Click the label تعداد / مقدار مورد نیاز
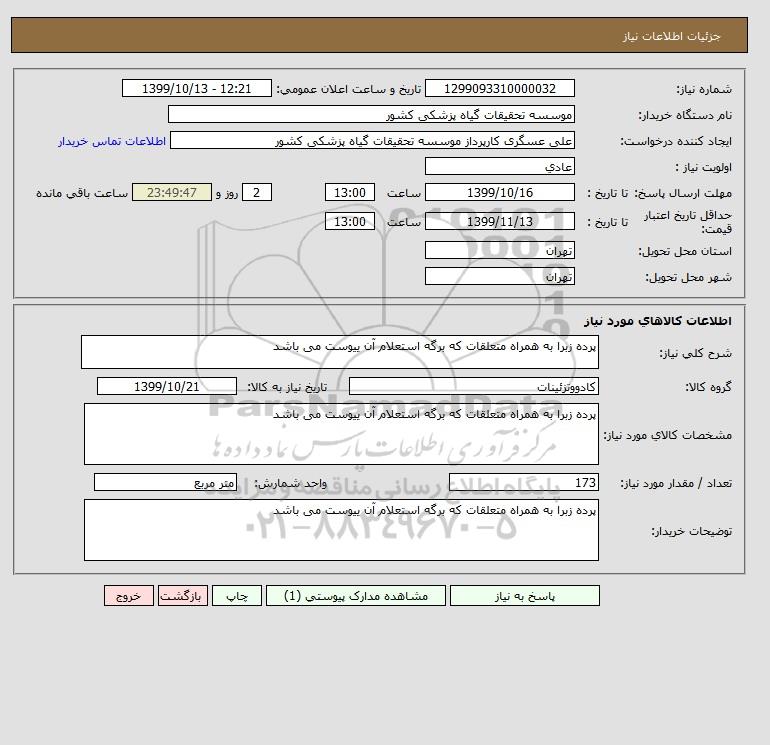 pos(676,483)
